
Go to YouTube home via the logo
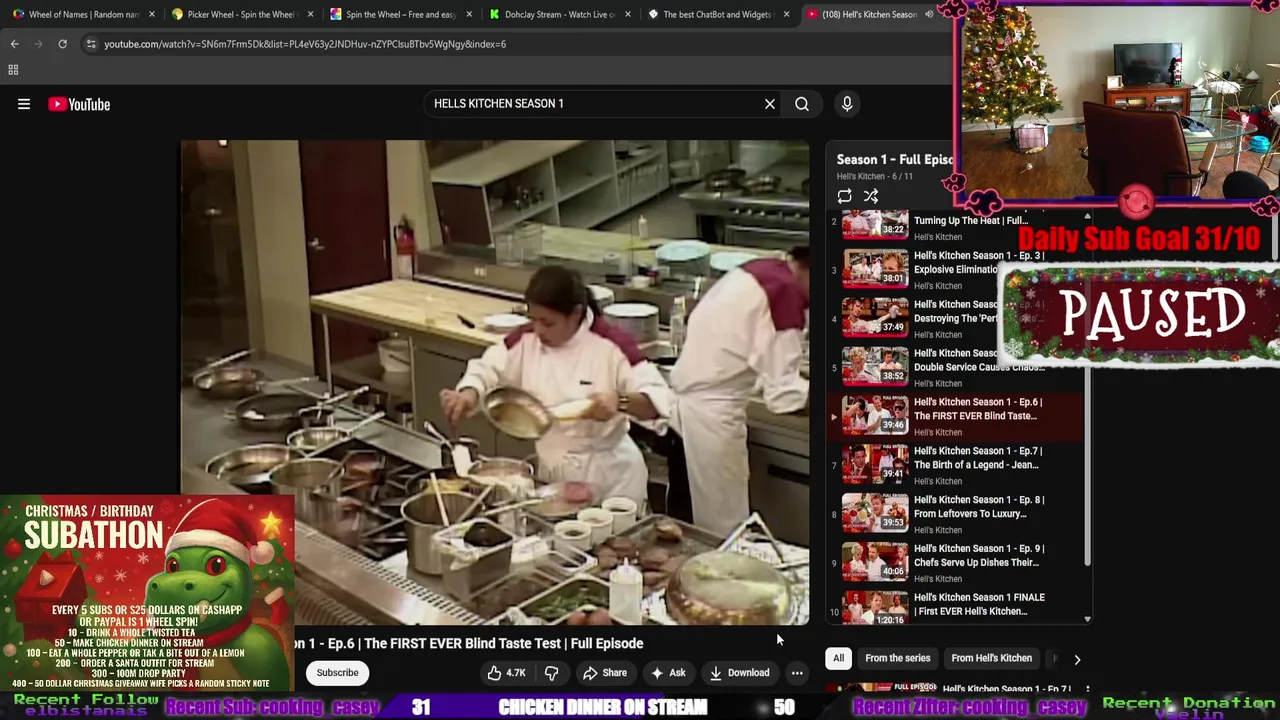point(79,104)
